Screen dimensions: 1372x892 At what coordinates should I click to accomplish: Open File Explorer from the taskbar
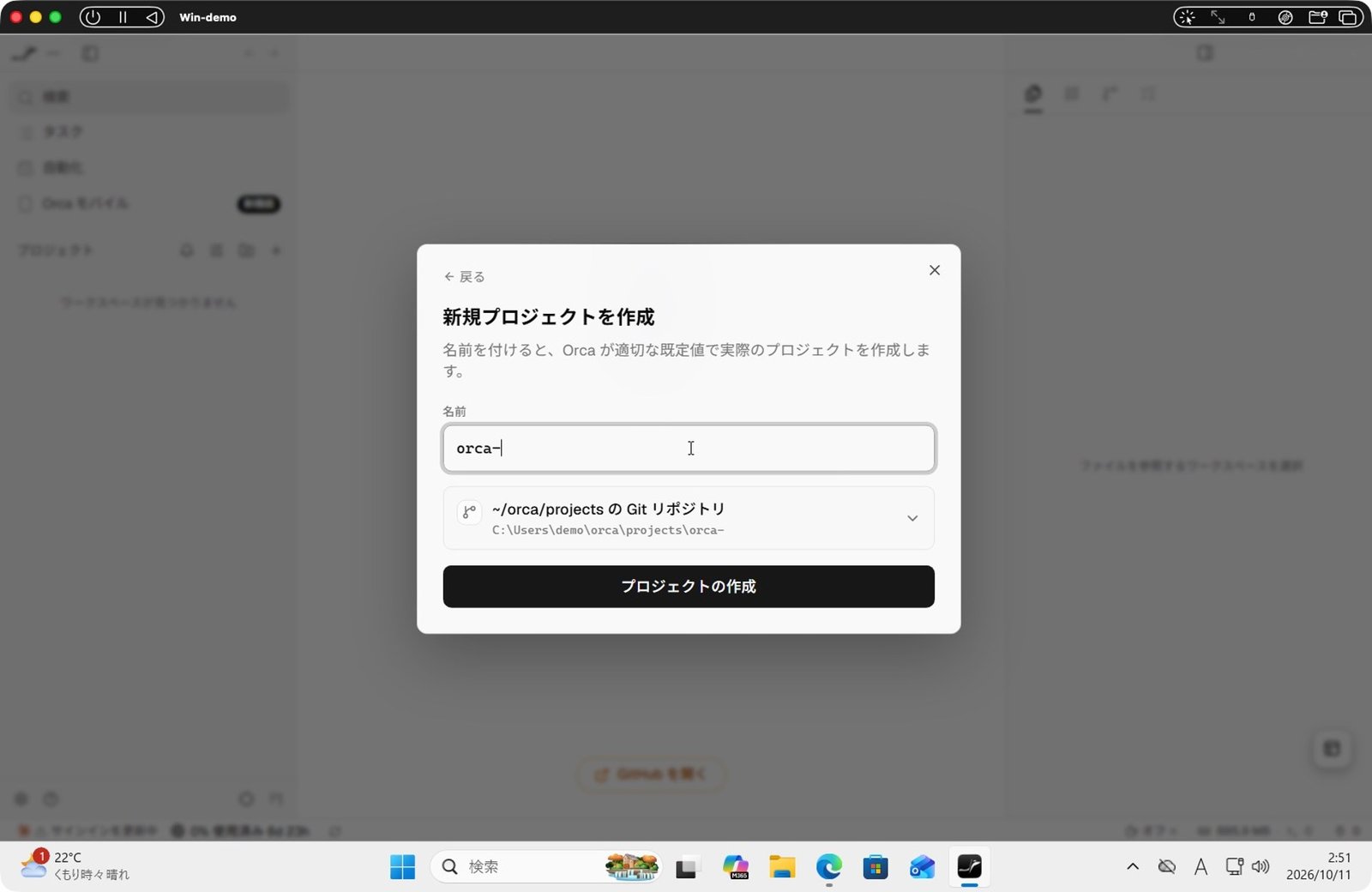coord(782,867)
